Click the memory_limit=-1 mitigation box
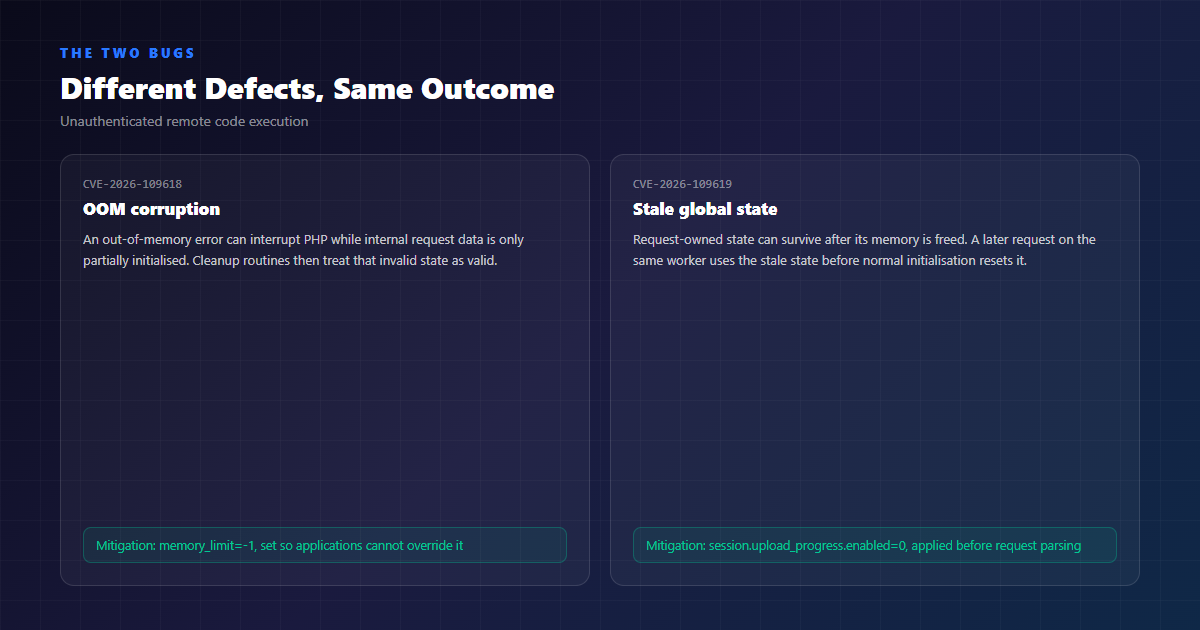 (x=325, y=545)
